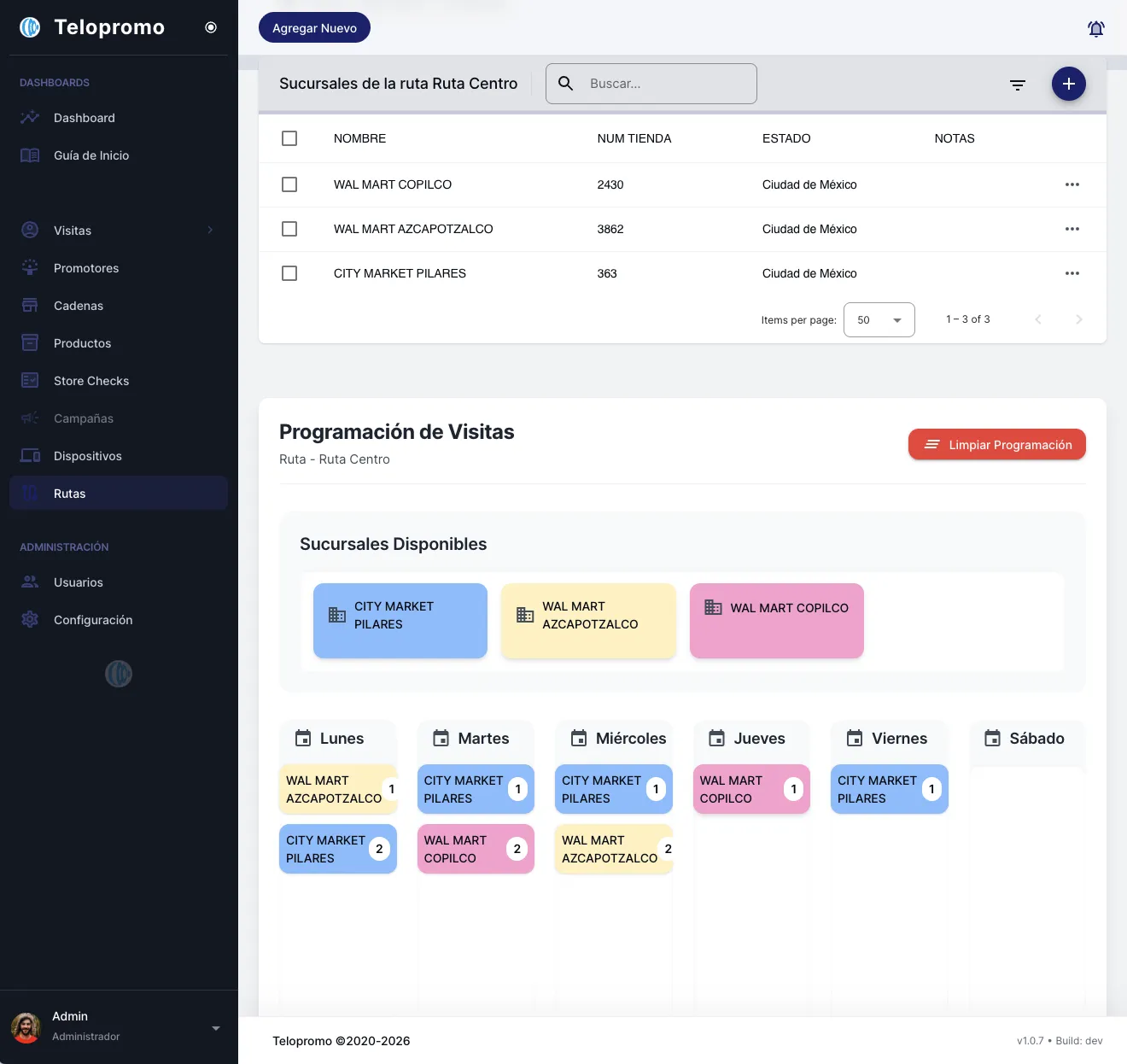Screen dimensions: 1127x1064
Task: Open Store Checks from the sidebar
Action: point(91,381)
